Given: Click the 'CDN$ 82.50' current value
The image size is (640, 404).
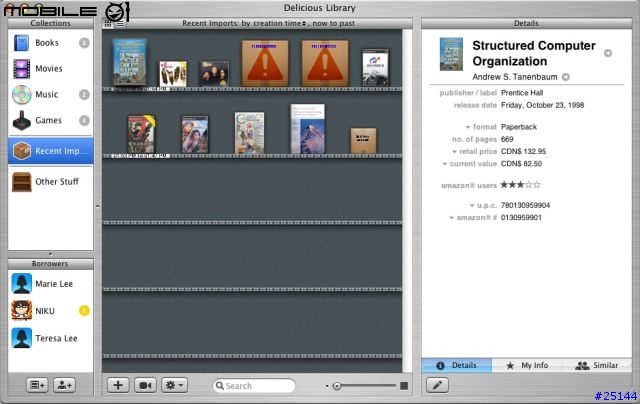Looking at the screenshot, I should [521, 164].
